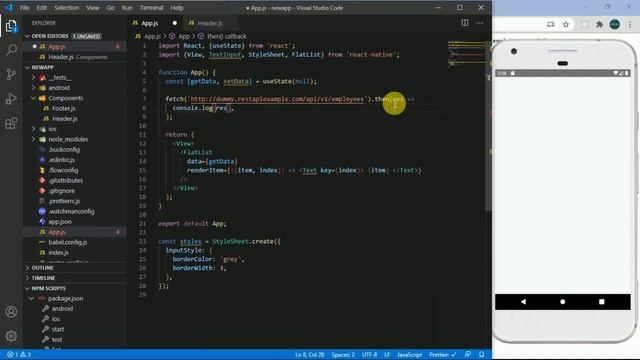This screenshot has height=360, width=640.
Task: Open the Extensions view
Action: (x=11, y=123)
